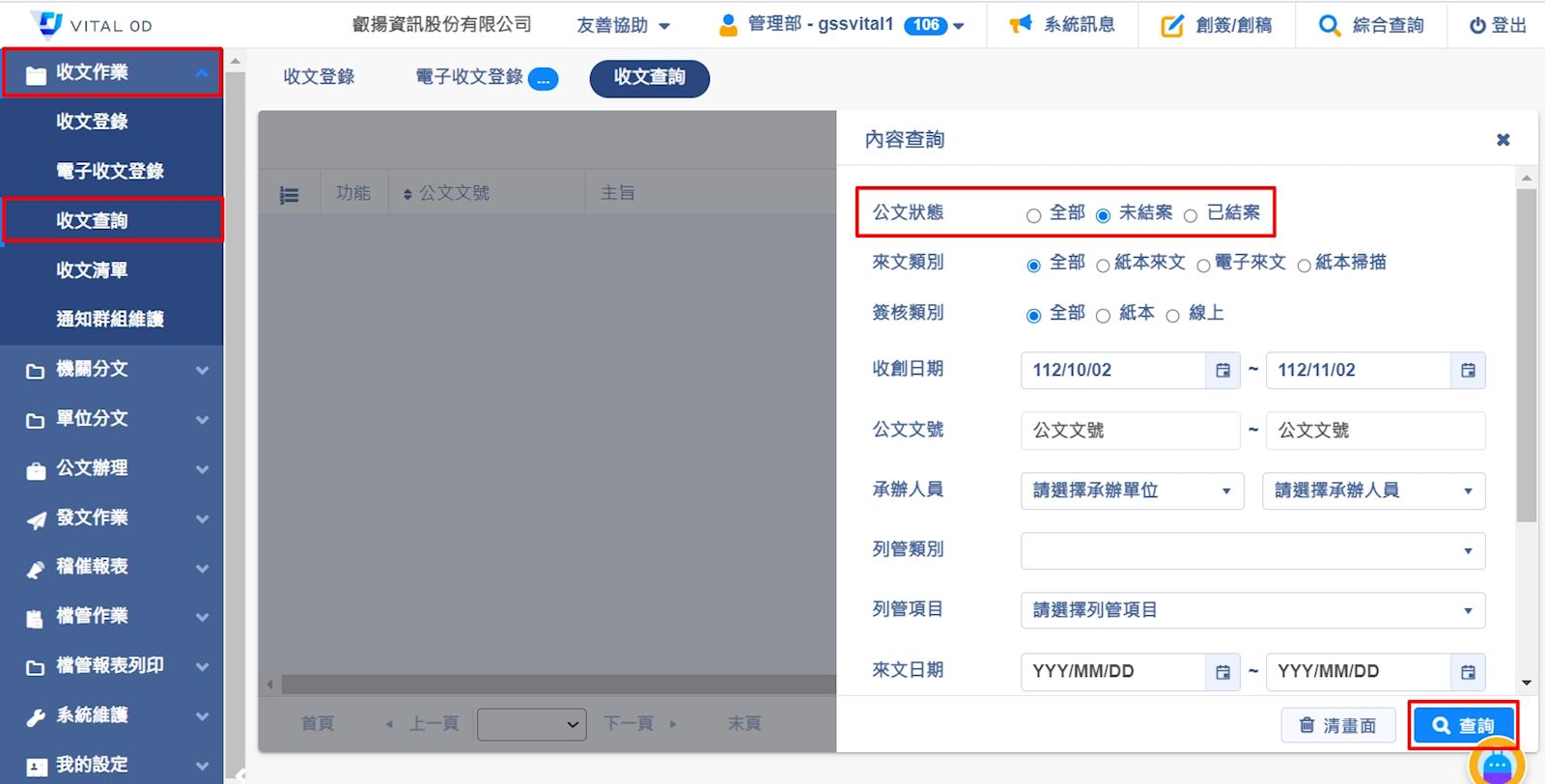The height and width of the screenshot is (784, 1545).
Task: Open calendar picker for 來文日期 start date
Action: [x=1222, y=672]
